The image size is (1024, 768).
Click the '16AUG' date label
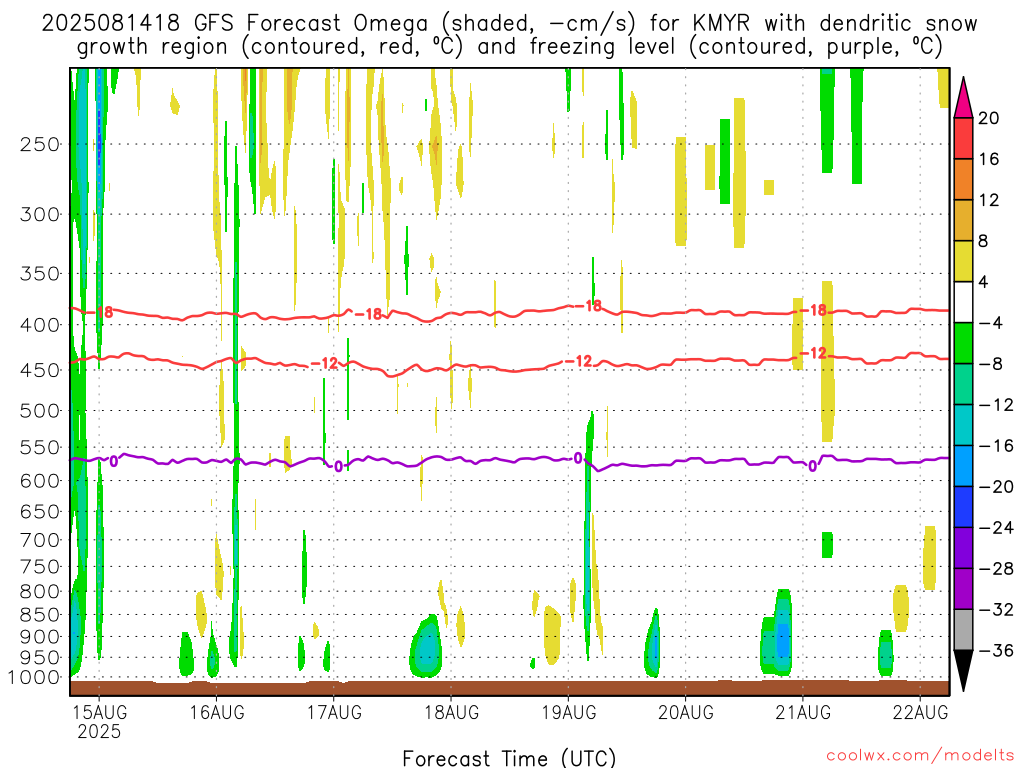pos(217,712)
